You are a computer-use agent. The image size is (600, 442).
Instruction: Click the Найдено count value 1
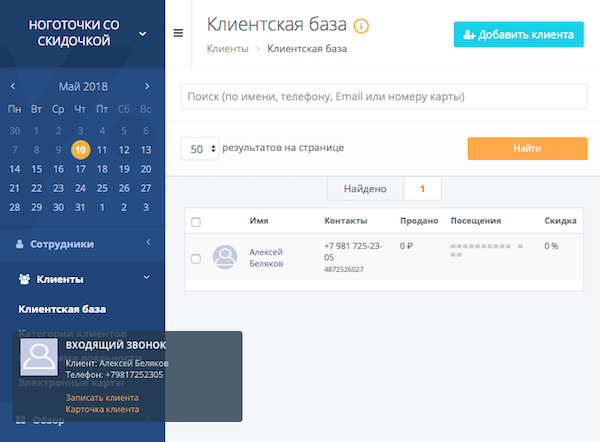pyautogui.click(x=422, y=189)
